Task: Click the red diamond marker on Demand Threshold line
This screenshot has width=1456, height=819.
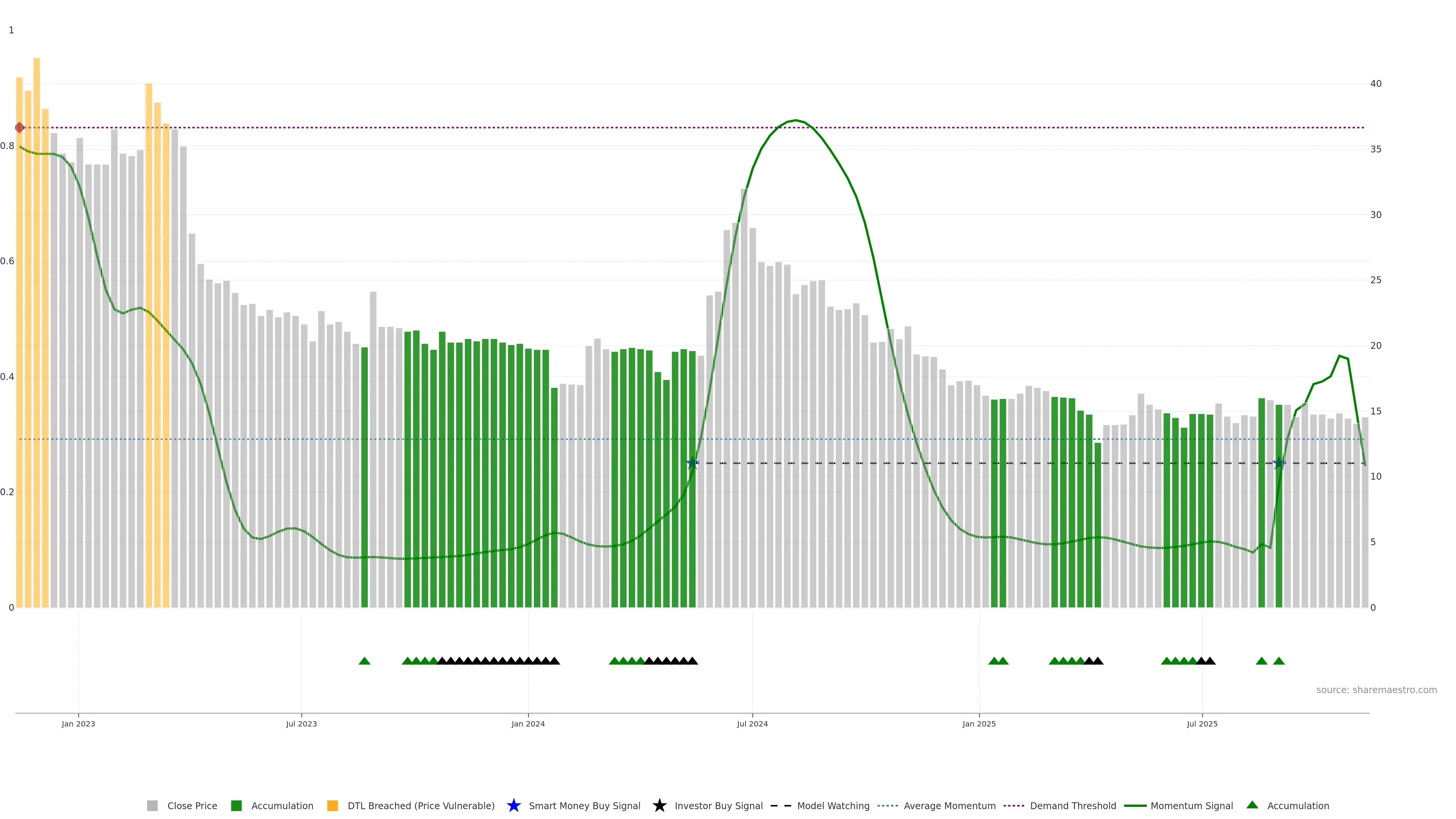Action: pyautogui.click(x=20, y=128)
